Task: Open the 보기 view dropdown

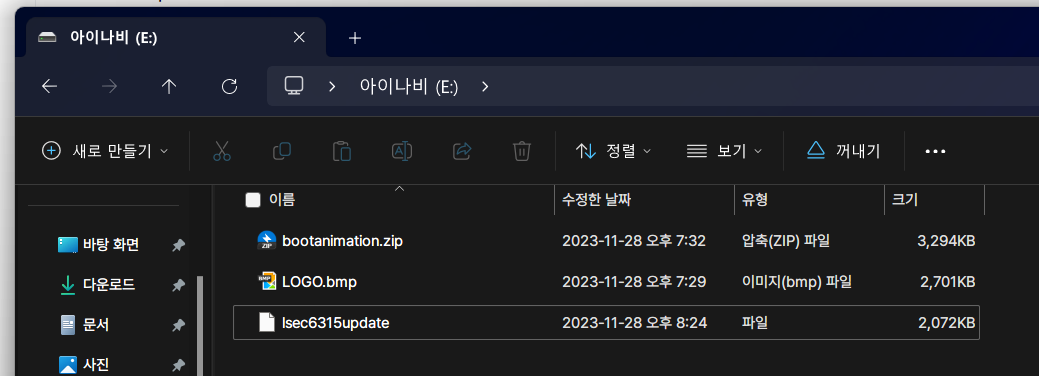Action: [724, 151]
